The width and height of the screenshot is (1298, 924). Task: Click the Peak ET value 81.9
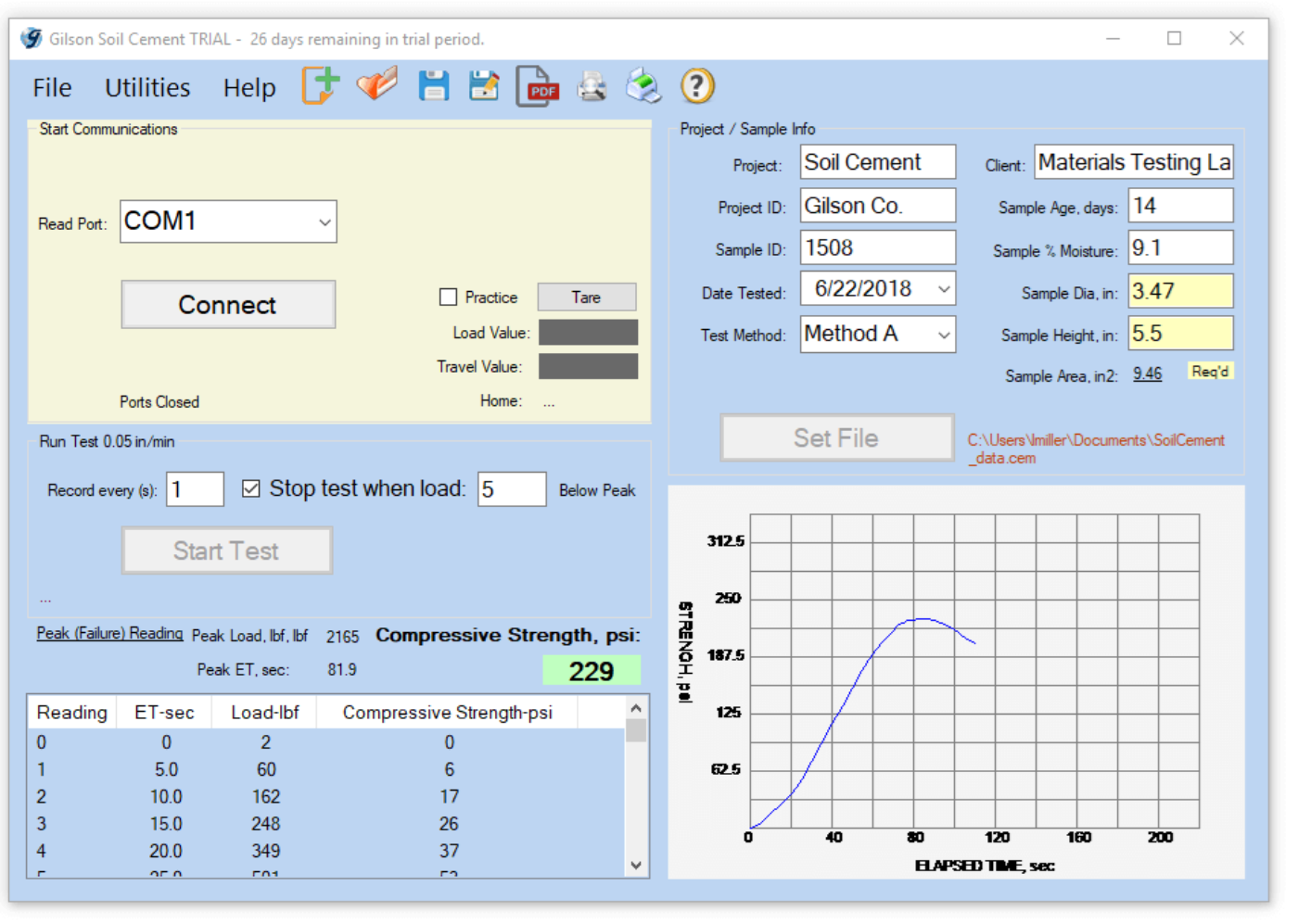(x=342, y=669)
